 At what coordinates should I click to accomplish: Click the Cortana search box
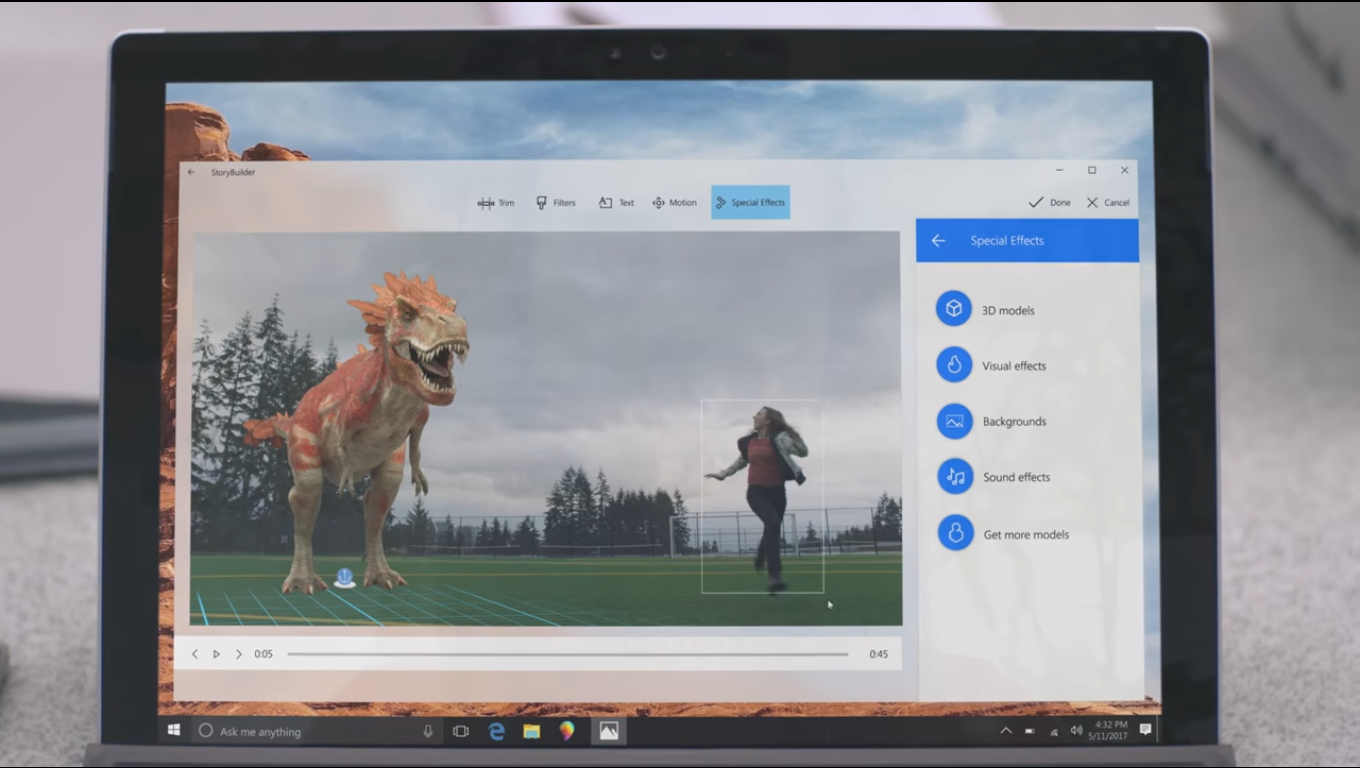[317, 731]
